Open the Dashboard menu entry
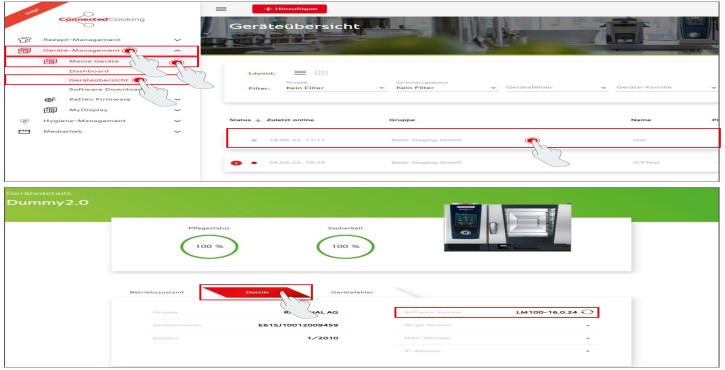Viewport: 725px width, 370px height. tap(89, 71)
